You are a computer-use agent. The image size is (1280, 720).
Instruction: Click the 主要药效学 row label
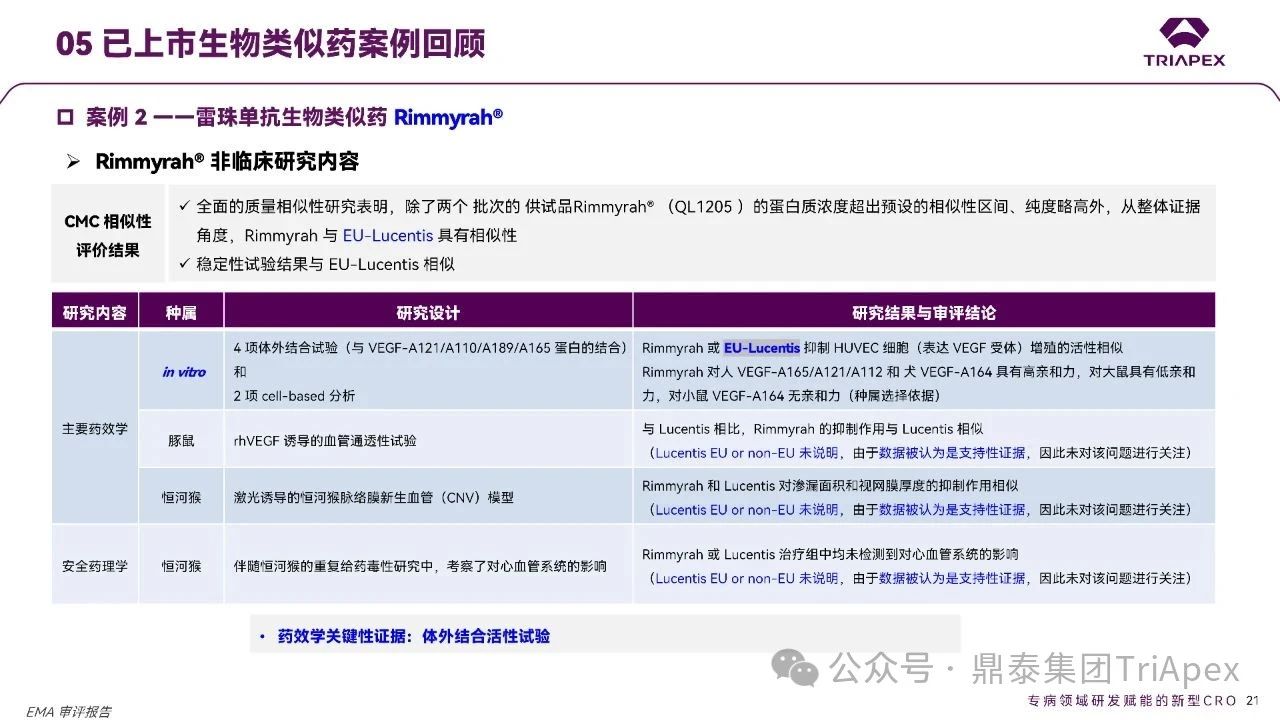click(95, 428)
